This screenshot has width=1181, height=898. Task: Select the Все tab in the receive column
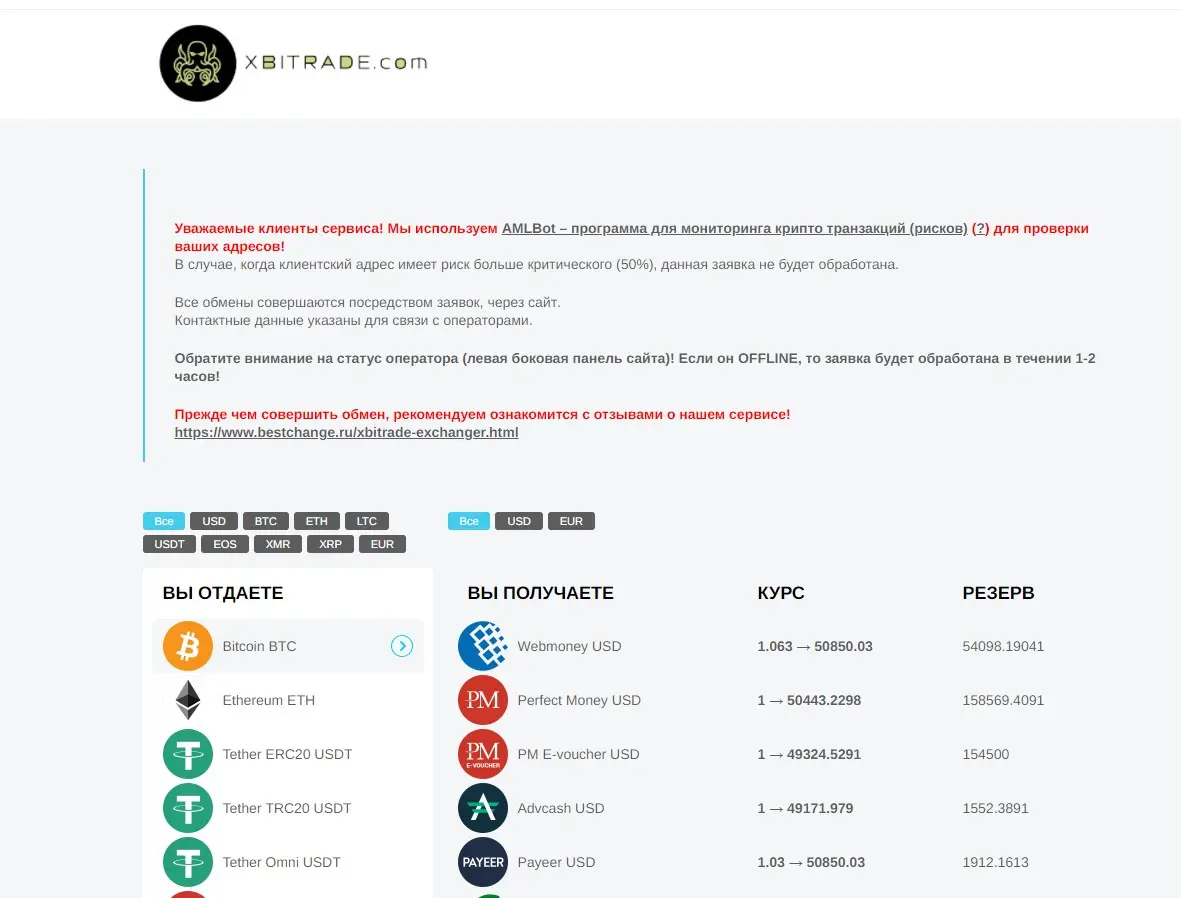(468, 520)
